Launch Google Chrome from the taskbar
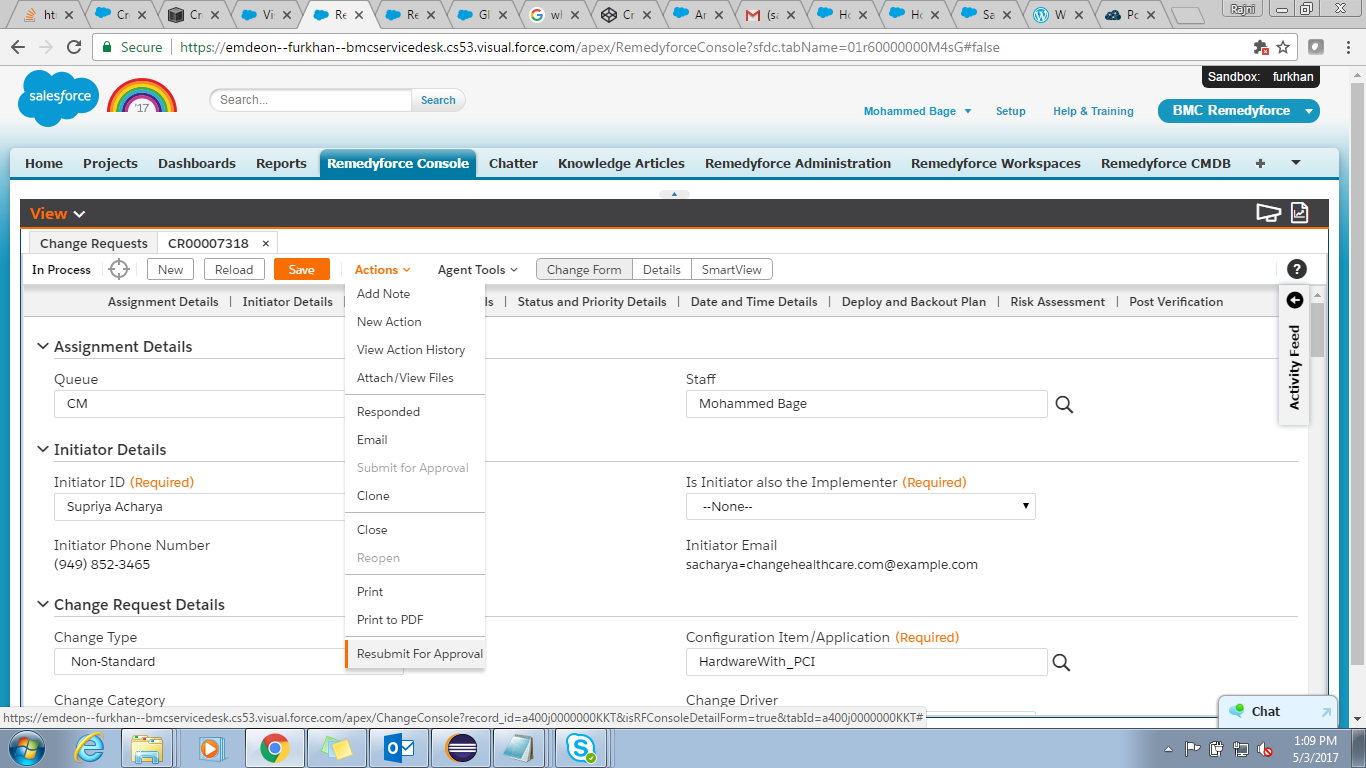The width and height of the screenshot is (1366, 768). [x=274, y=747]
